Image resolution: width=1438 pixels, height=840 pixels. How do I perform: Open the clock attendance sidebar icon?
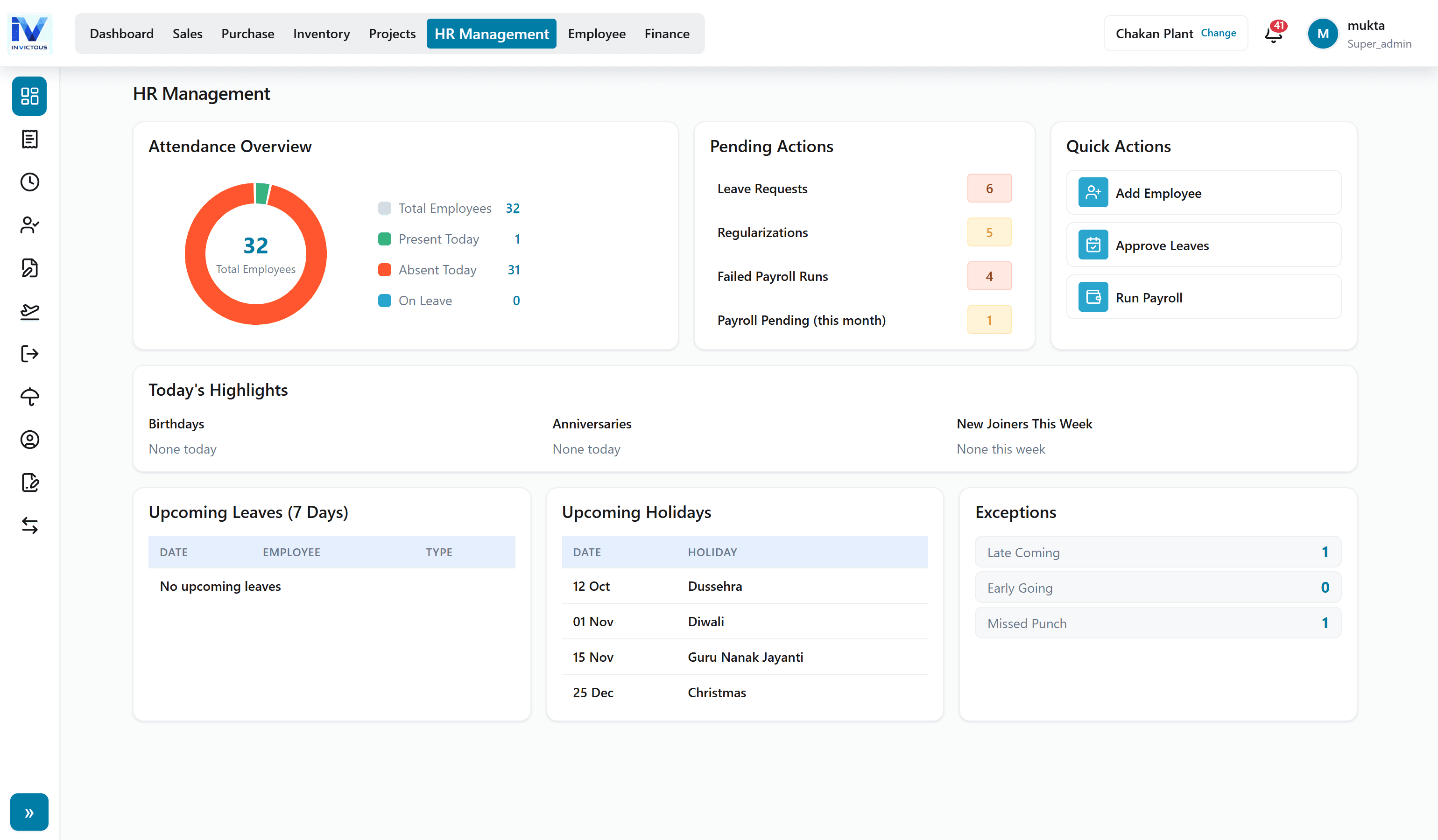(x=30, y=182)
